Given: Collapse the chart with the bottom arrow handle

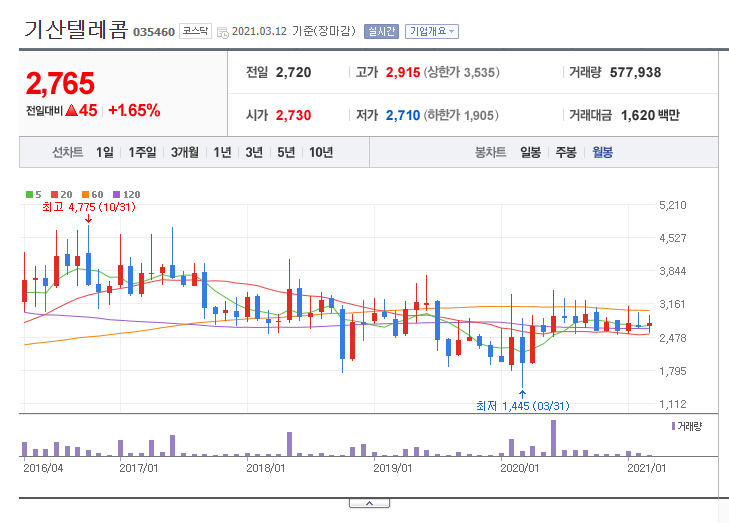Looking at the screenshot, I should click(x=369, y=503).
